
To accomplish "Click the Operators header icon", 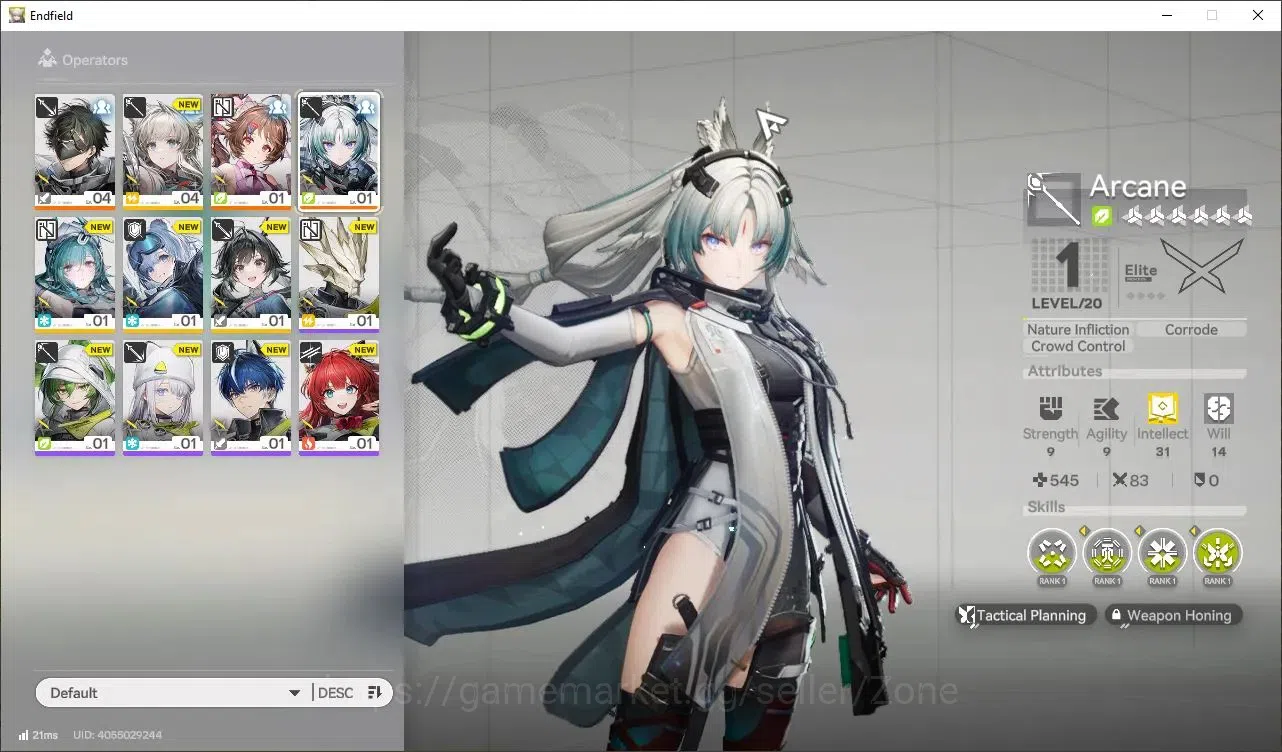I will pyautogui.click(x=47, y=60).
